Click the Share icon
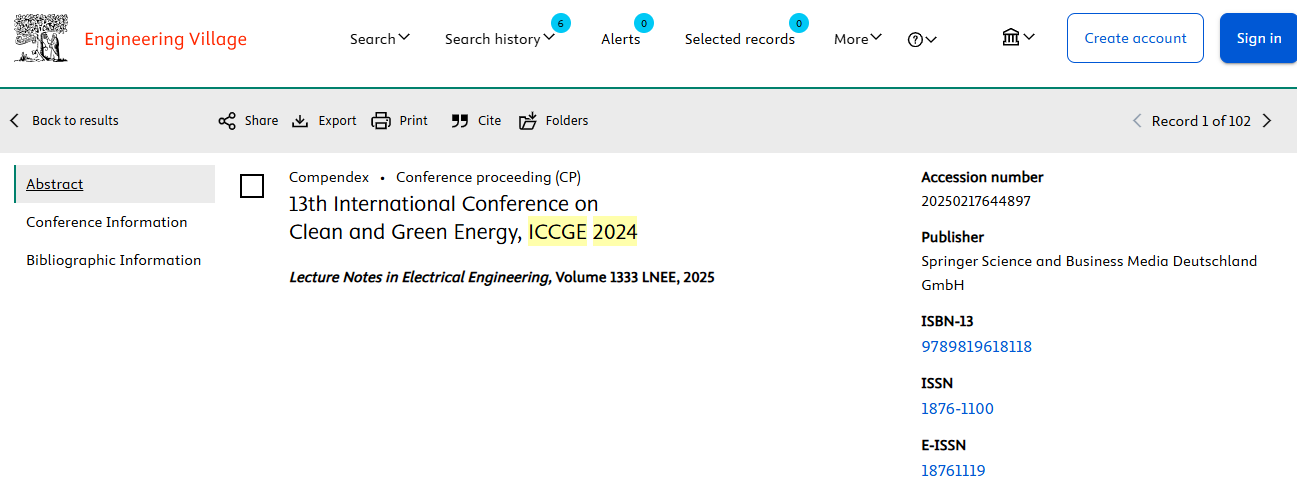Image resolution: width=1297 pixels, height=496 pixels. (x=228, y=121)
